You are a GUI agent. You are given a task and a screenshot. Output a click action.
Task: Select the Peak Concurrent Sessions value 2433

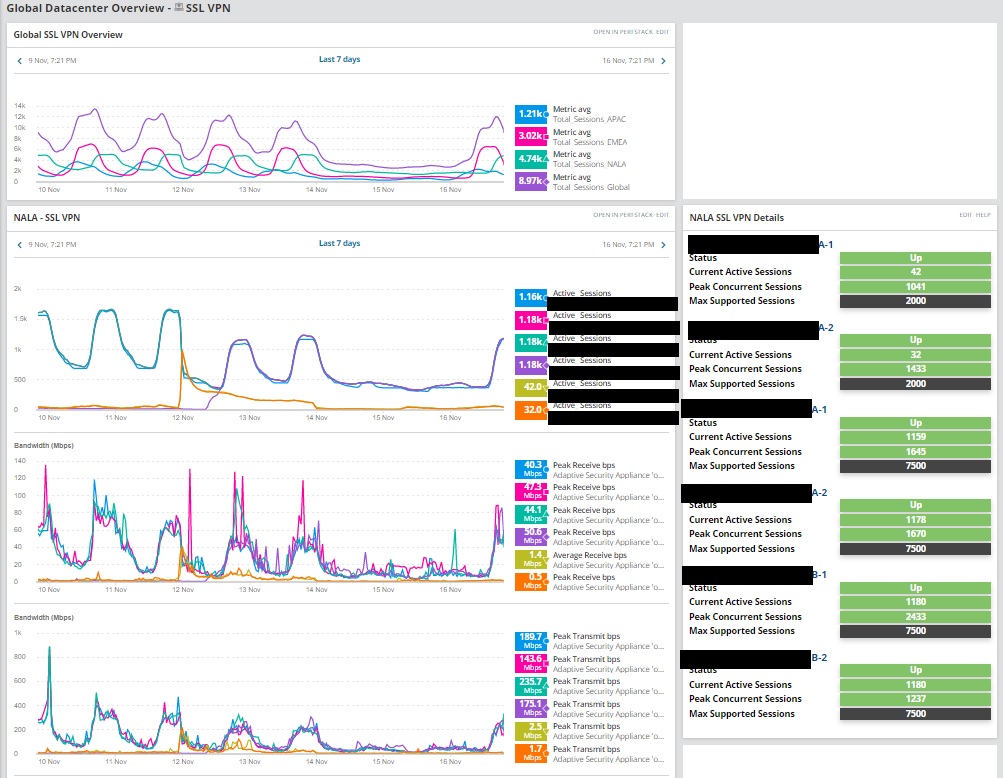(x=915, y=617)
